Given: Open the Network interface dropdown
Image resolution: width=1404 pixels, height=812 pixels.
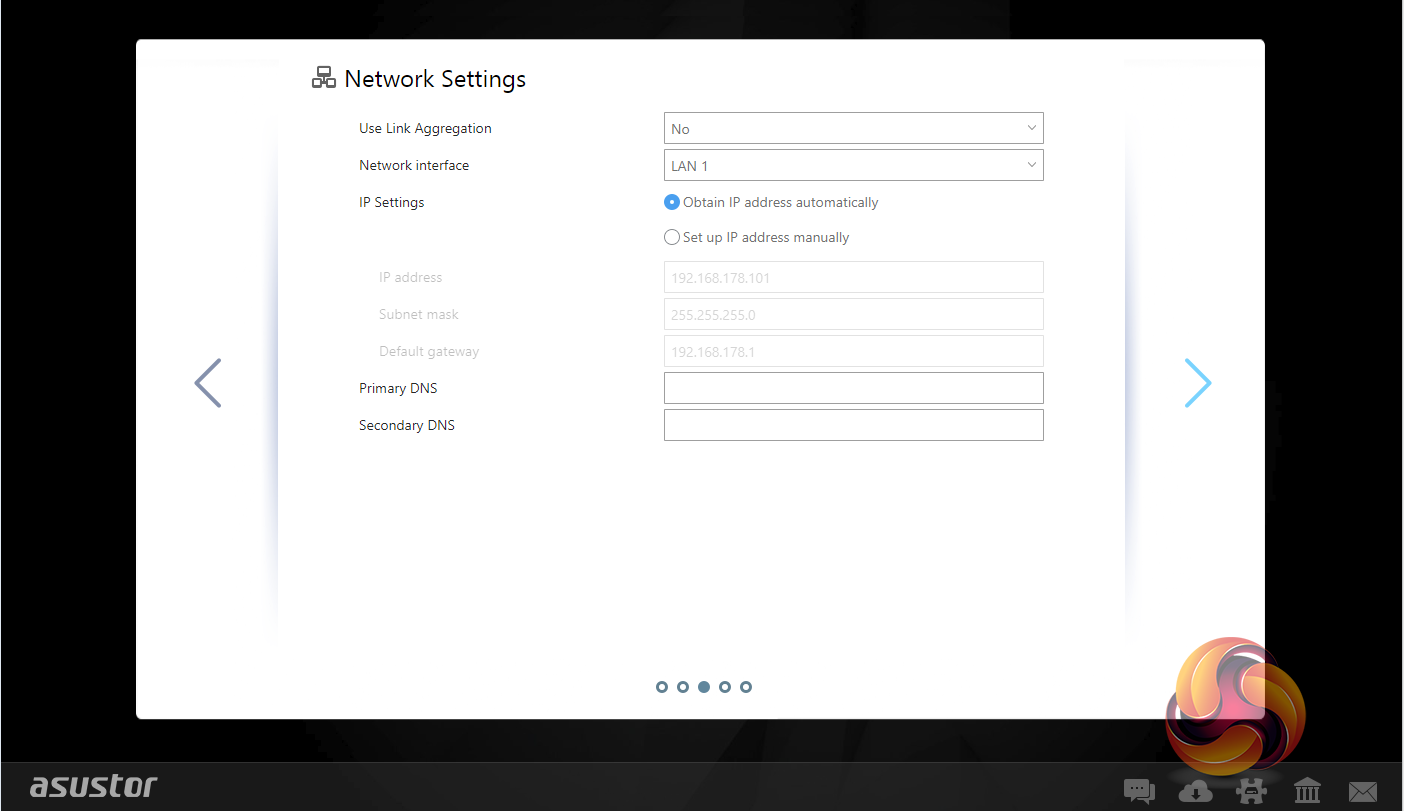Looking at the screenshot, I should (x=854, y=166).
